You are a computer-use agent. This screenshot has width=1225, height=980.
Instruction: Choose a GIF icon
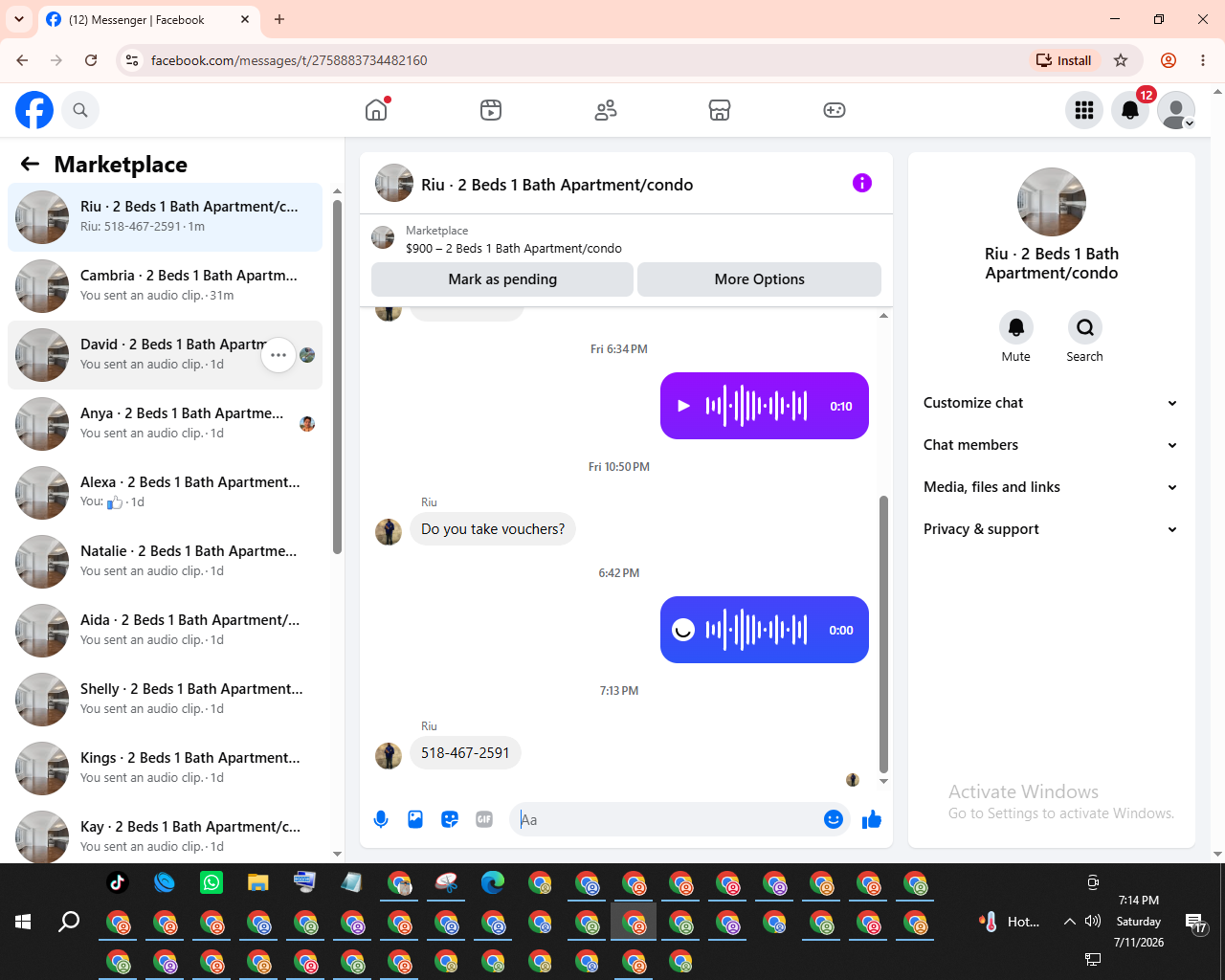[x=484, y=819]
